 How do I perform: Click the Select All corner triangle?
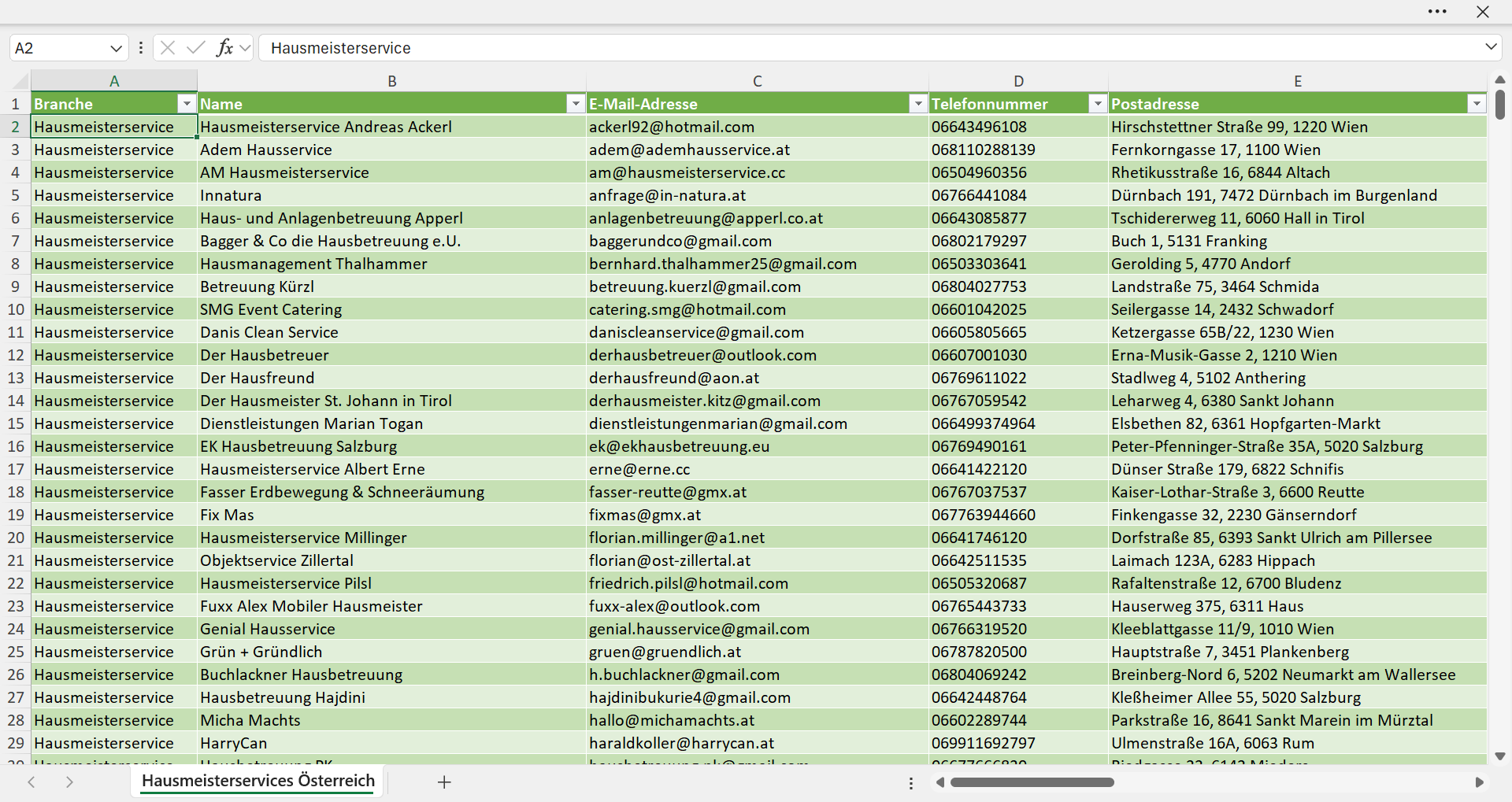pos(20,81)
